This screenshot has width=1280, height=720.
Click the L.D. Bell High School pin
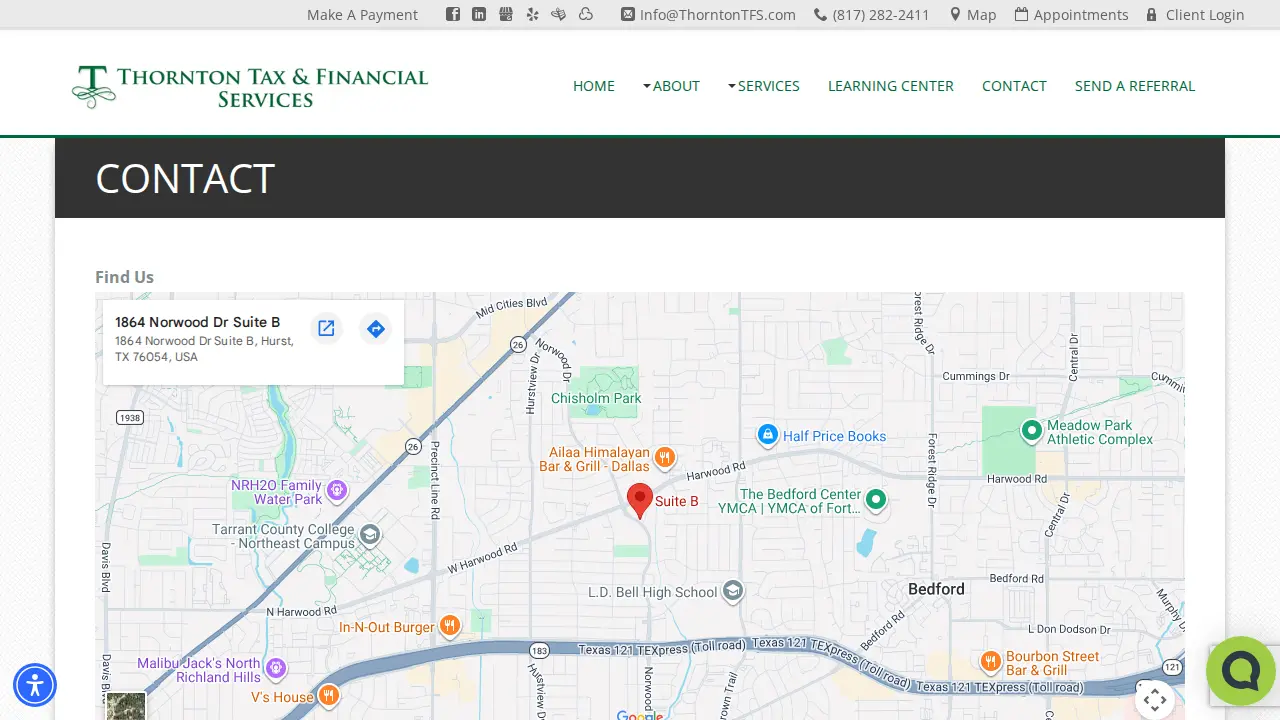[733, 591]
